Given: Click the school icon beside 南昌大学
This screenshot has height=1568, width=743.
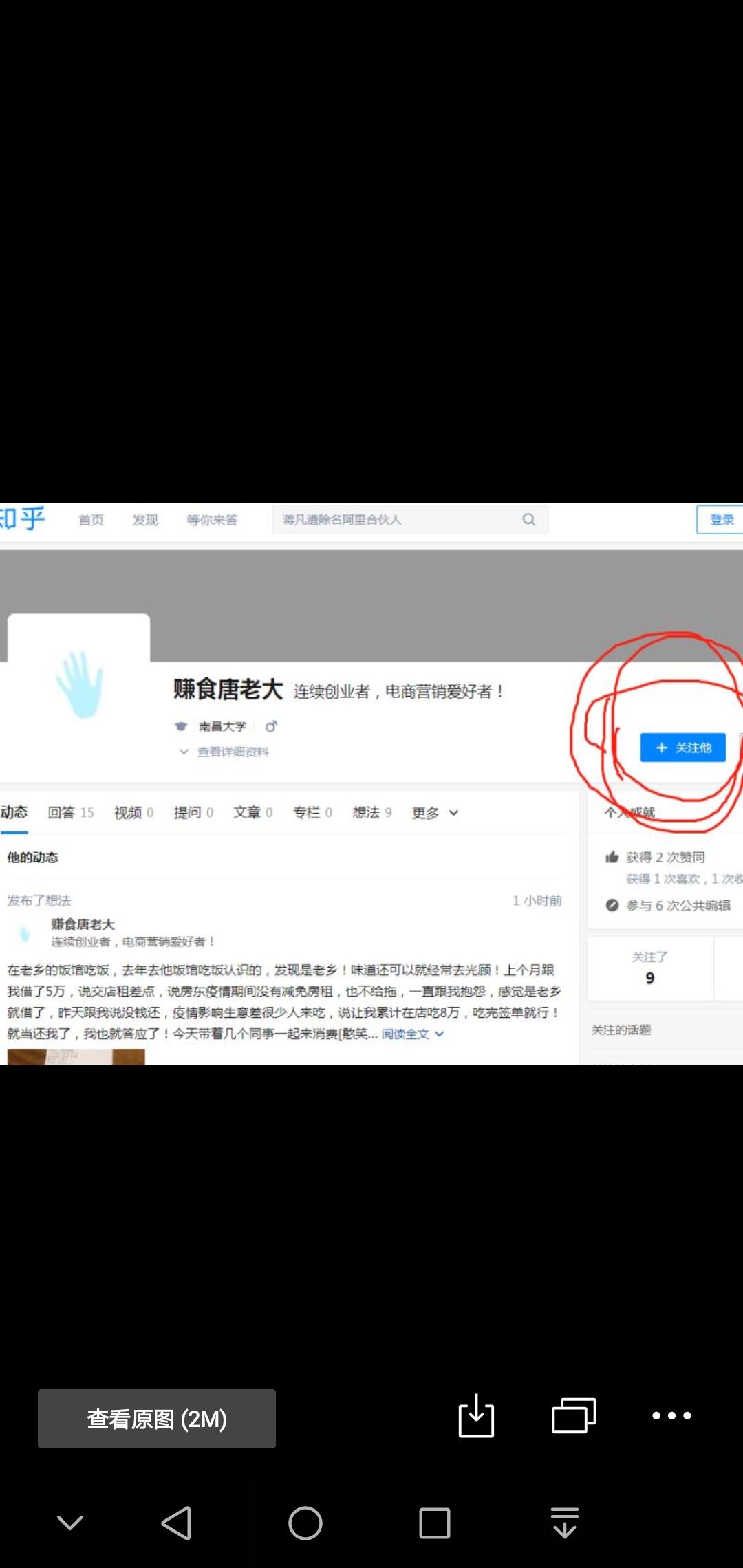Looking at the screenshot, I should point(181,726).
